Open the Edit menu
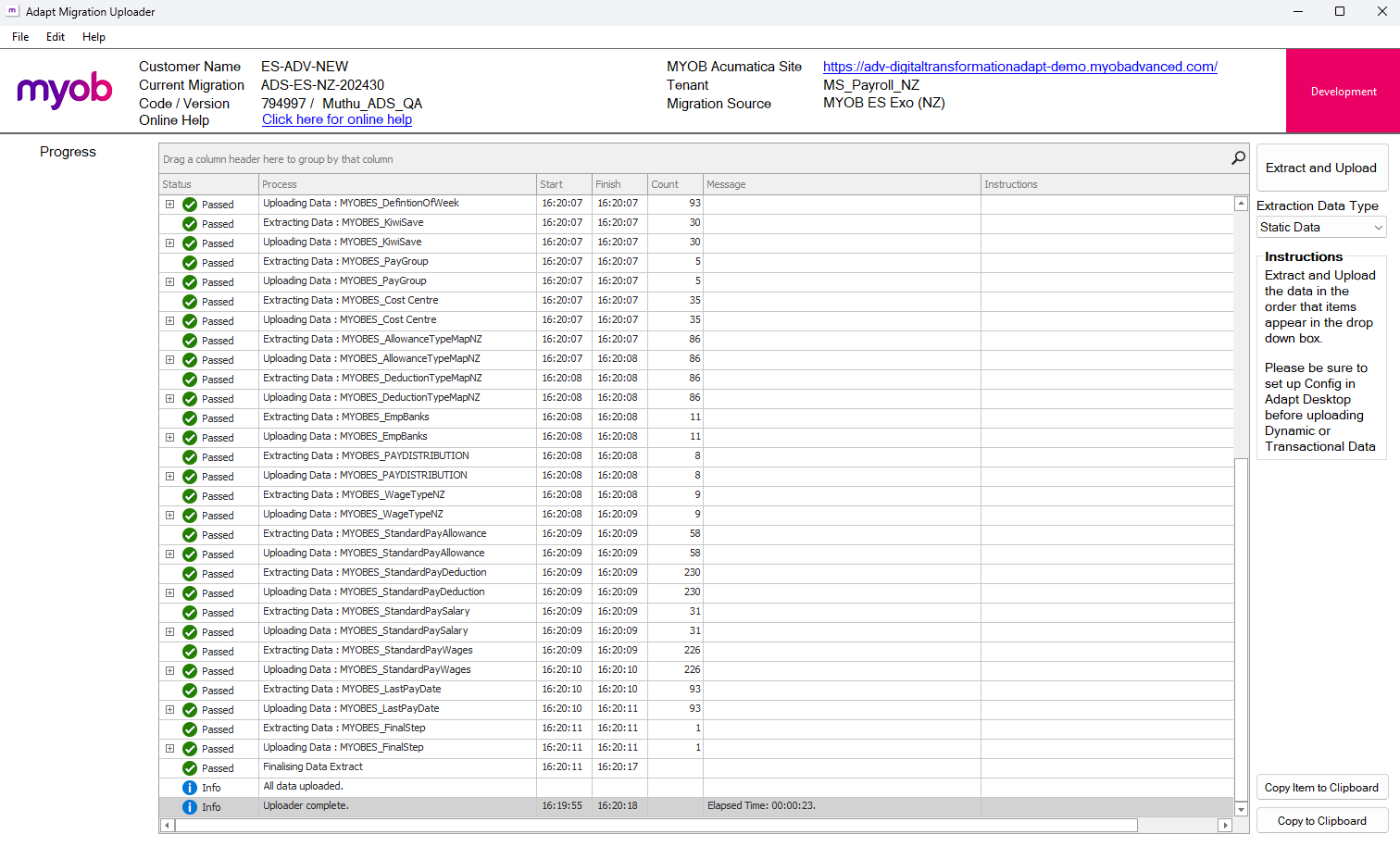Image resolution: width=1400 pixels, height=847 pixels. click(x=55, y=37)
